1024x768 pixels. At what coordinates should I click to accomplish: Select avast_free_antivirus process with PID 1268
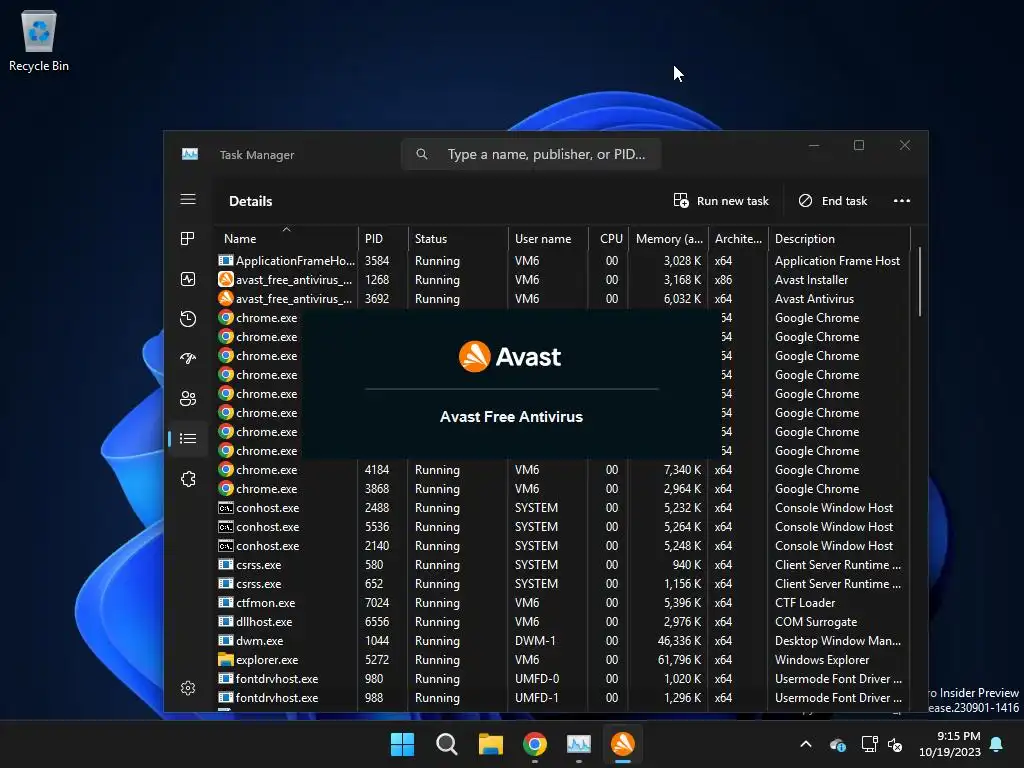coord(562,280)
